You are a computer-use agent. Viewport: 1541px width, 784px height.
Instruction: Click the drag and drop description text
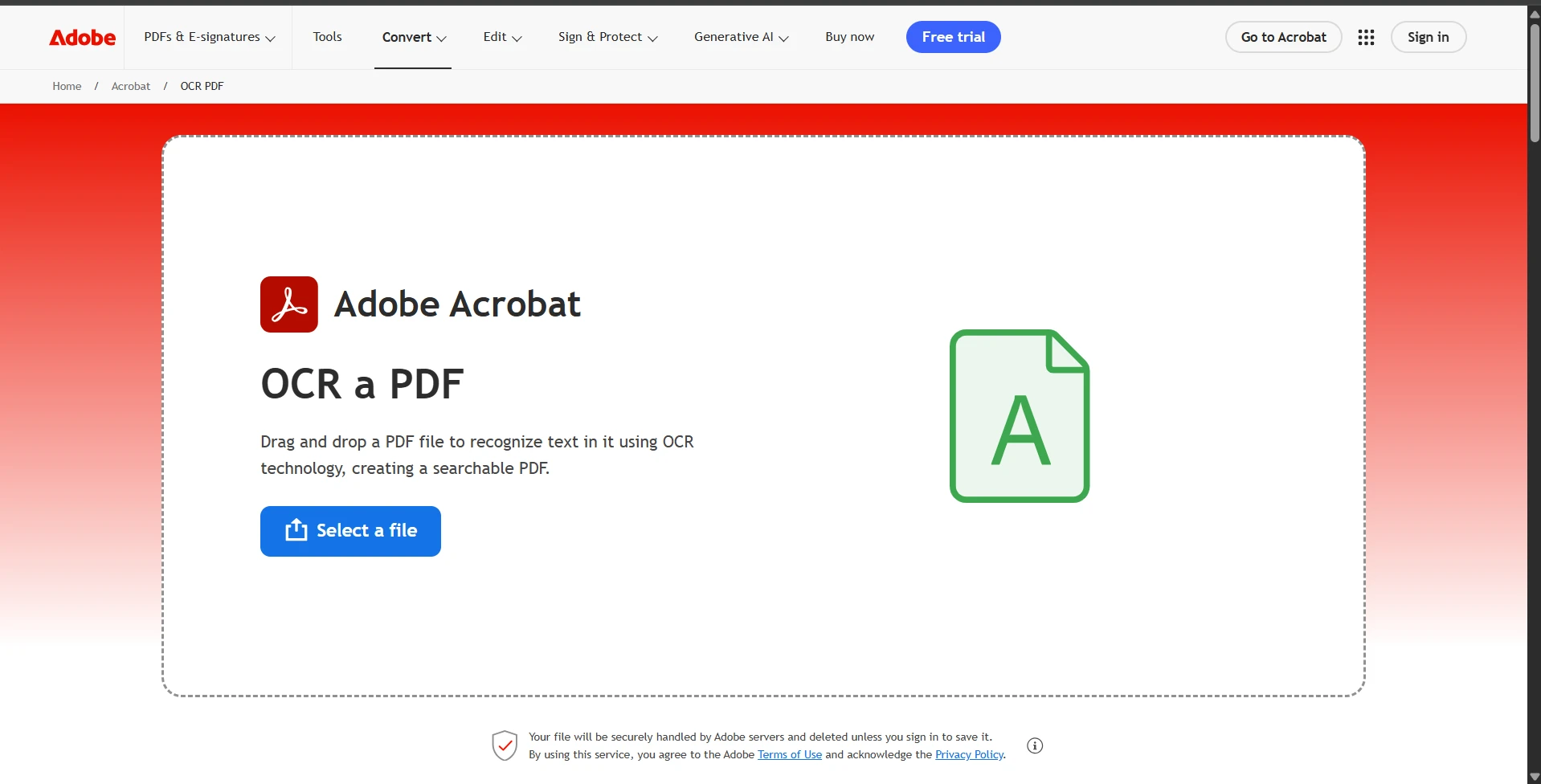(x=477, y=455)
